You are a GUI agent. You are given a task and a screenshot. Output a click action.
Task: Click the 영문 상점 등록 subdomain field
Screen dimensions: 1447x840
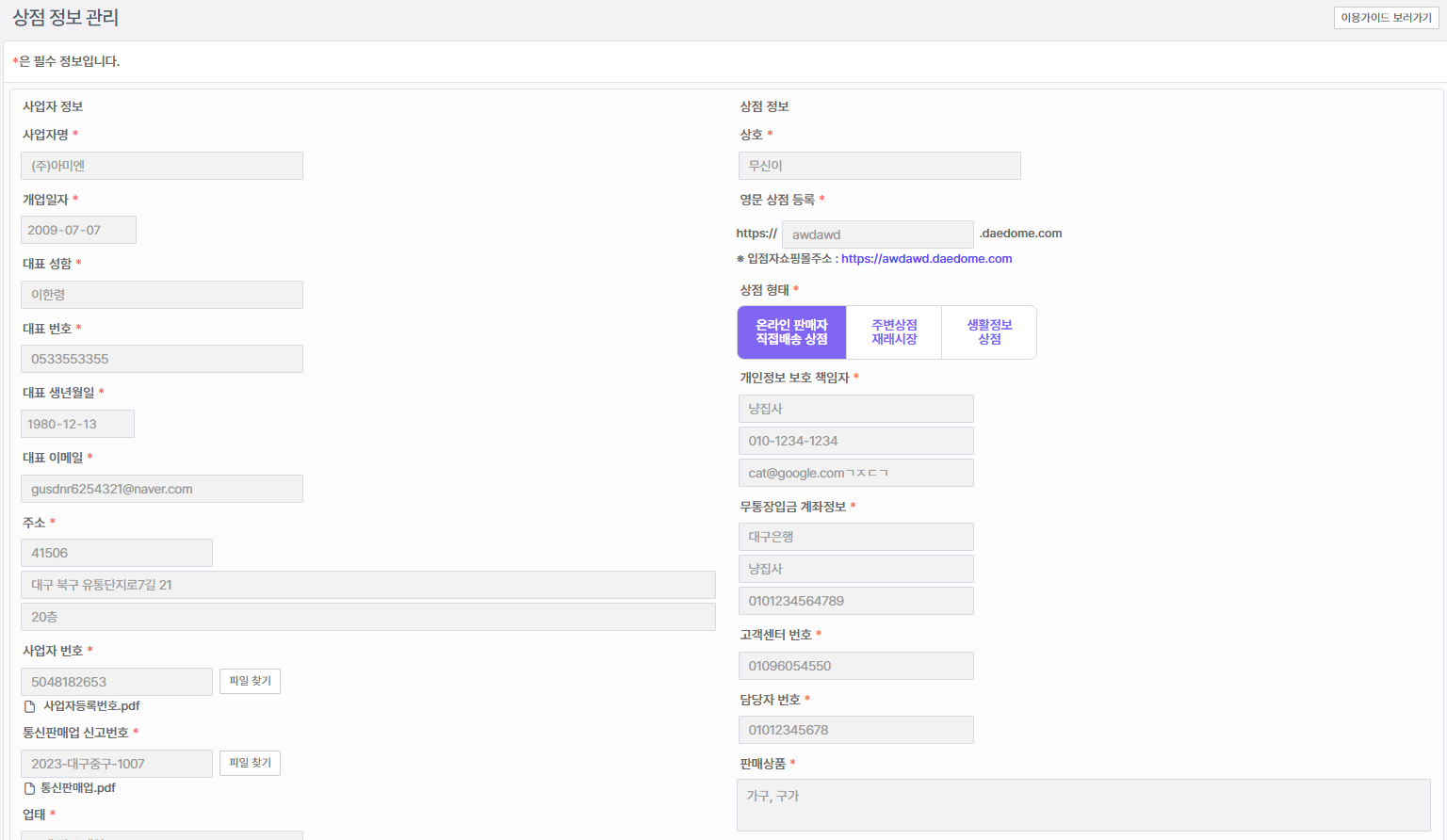[877, 234]
